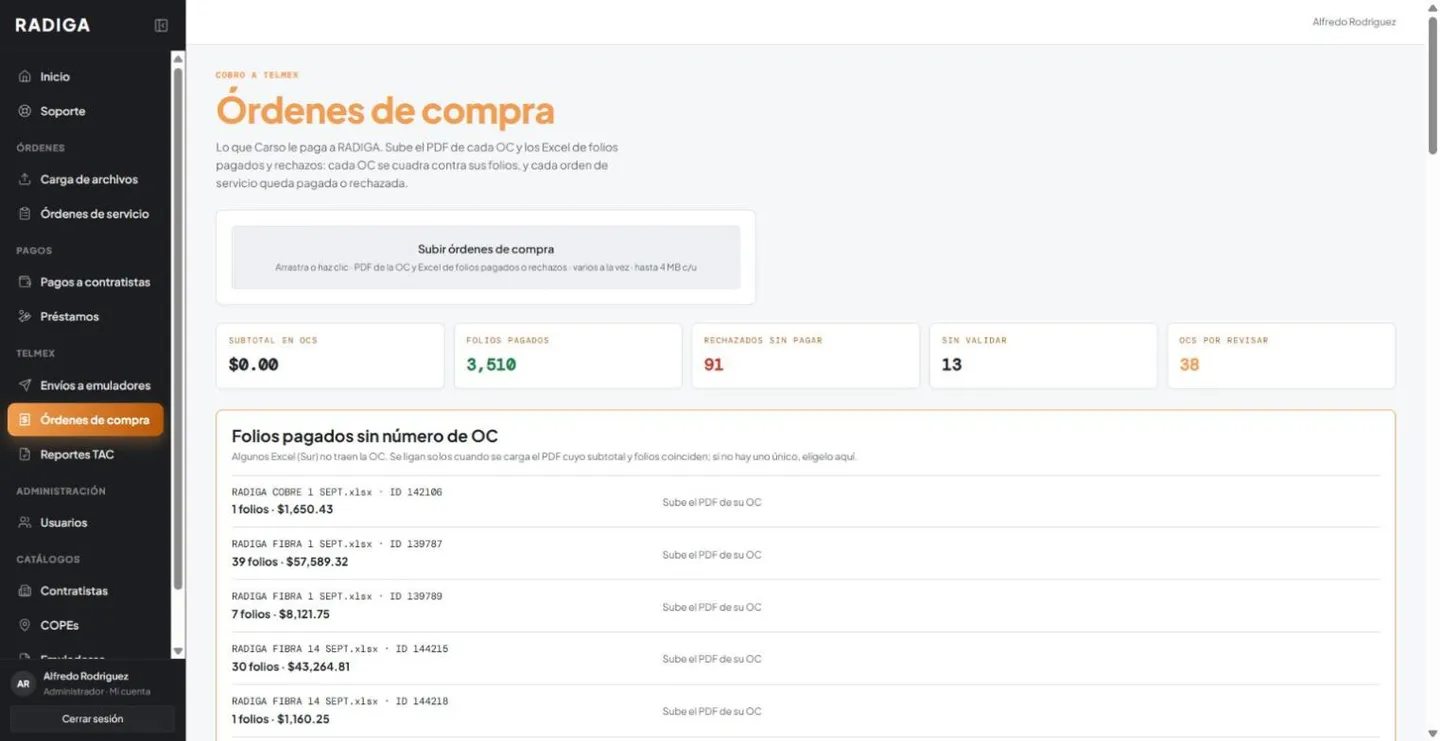
Task: Click the lifebuoy icon beside Soporte
Action: click(x=25, y=111)
